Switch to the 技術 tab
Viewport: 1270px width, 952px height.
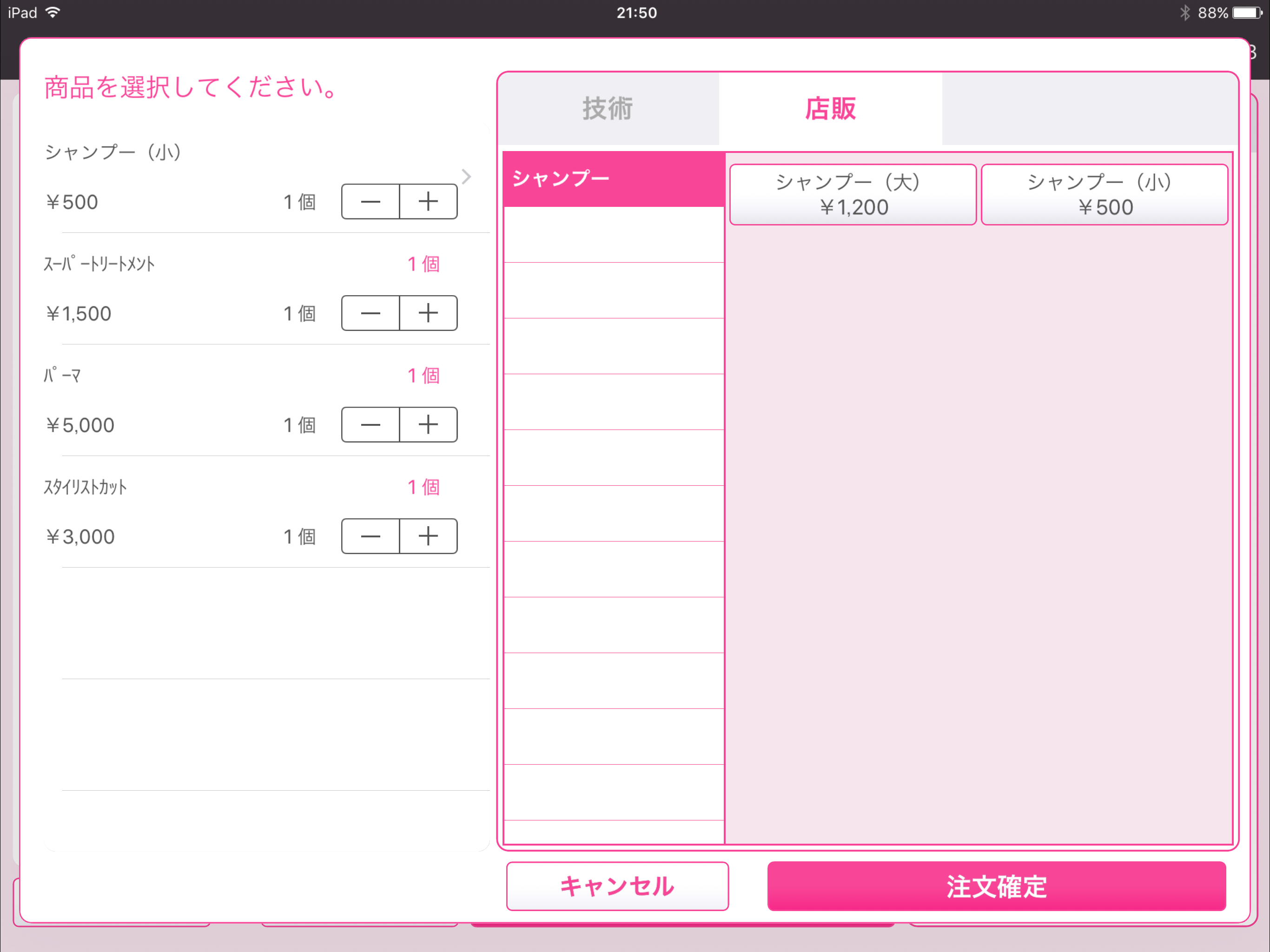pyautogui.click(x=608, y=108)
